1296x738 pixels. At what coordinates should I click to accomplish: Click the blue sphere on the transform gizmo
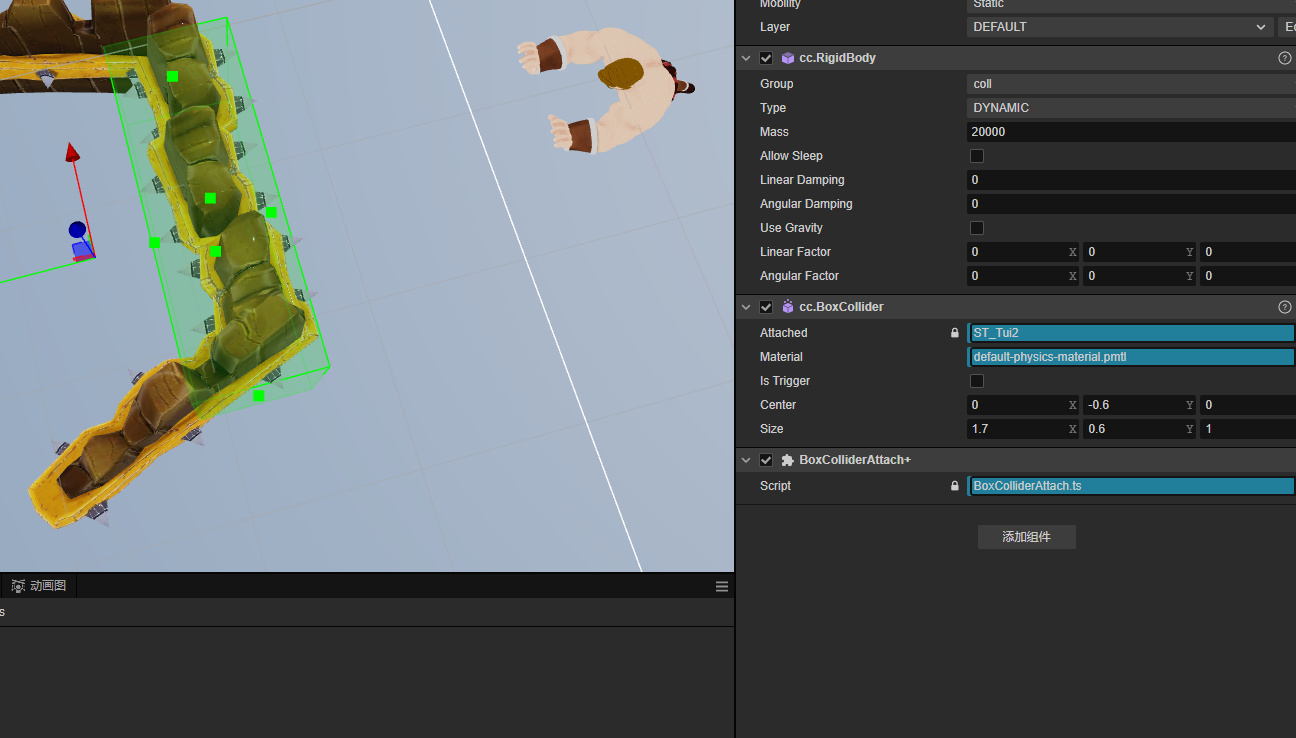tap(77, 230)
